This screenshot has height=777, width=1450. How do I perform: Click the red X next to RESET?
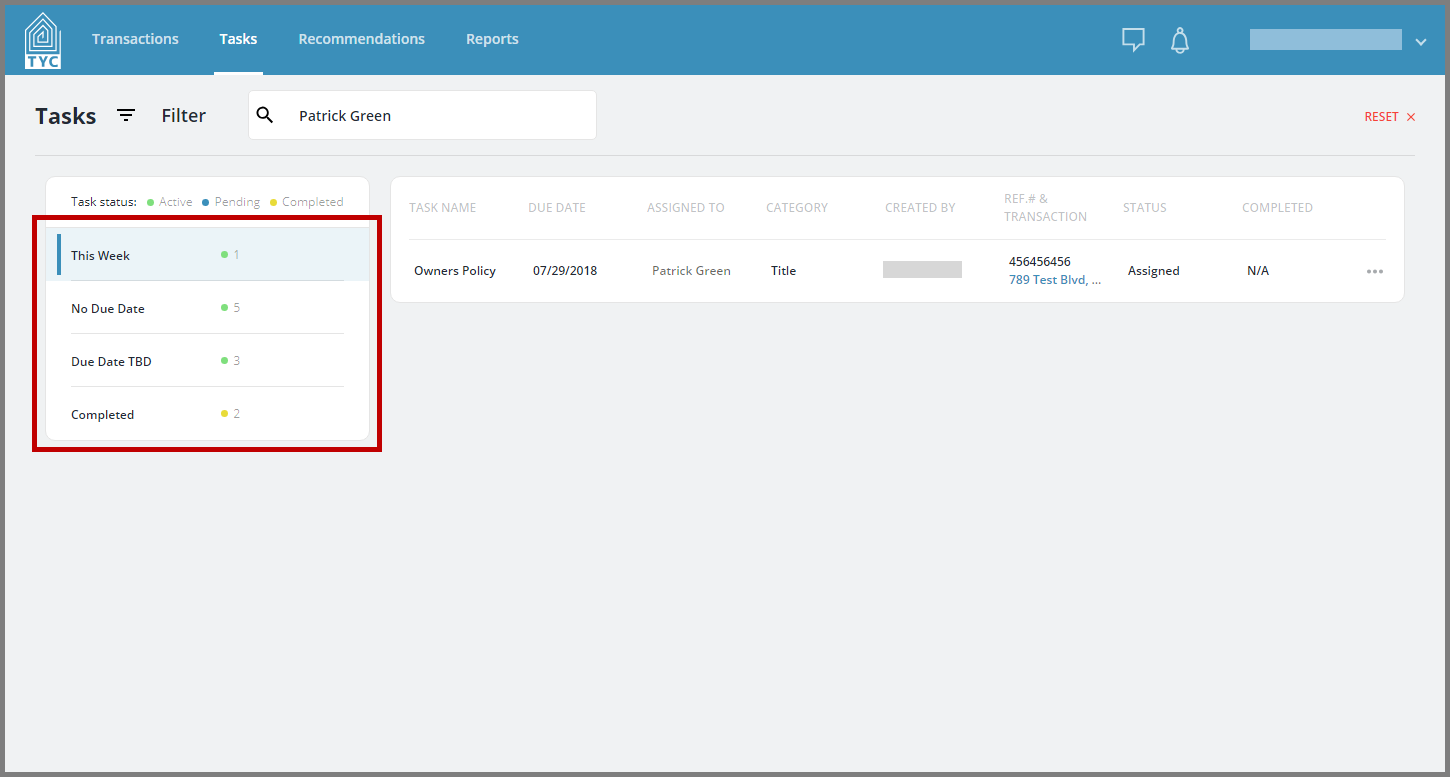coord(1411,117)
